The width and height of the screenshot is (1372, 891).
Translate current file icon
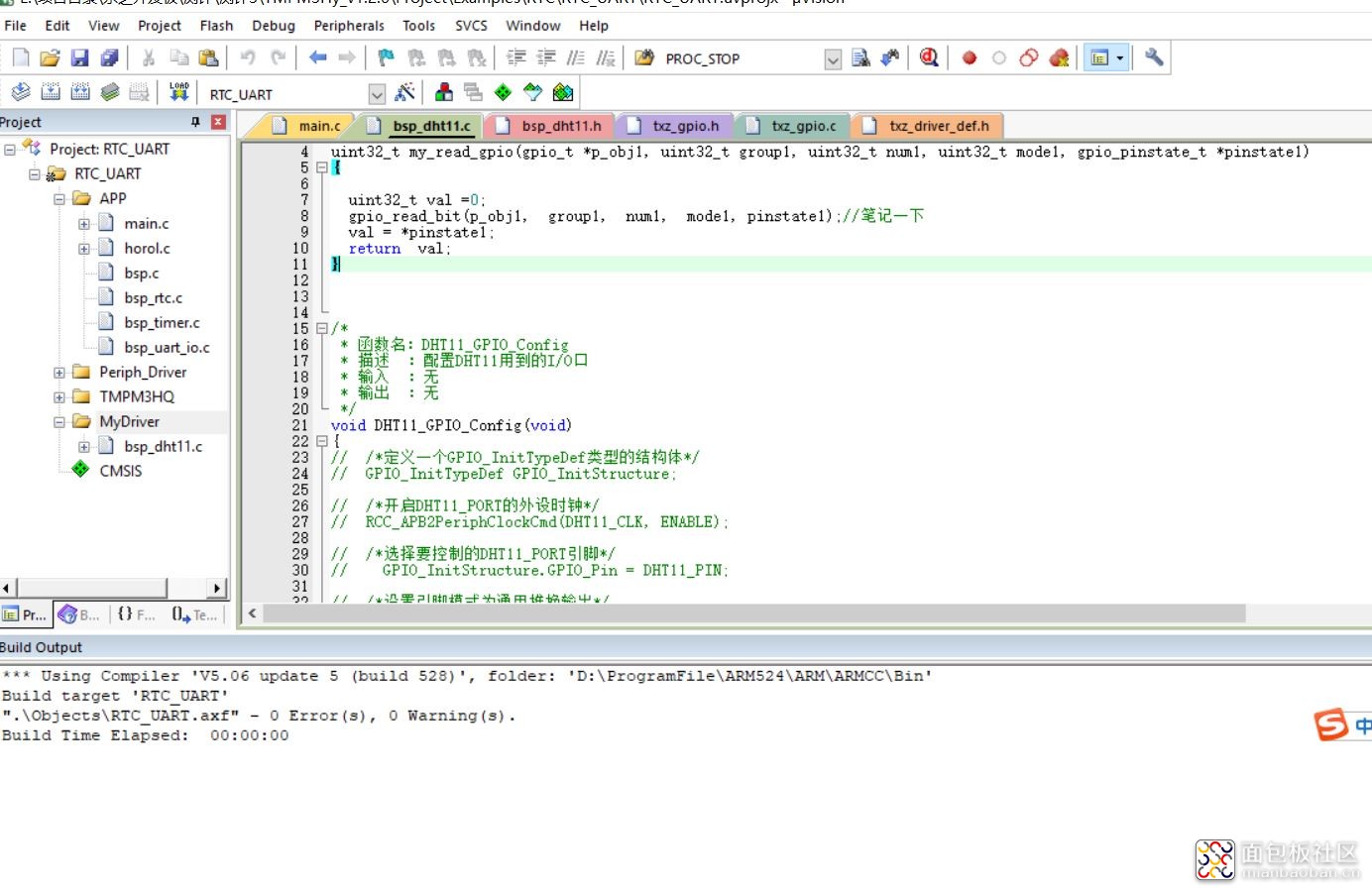pyautogui.click(x=21, y=93)
